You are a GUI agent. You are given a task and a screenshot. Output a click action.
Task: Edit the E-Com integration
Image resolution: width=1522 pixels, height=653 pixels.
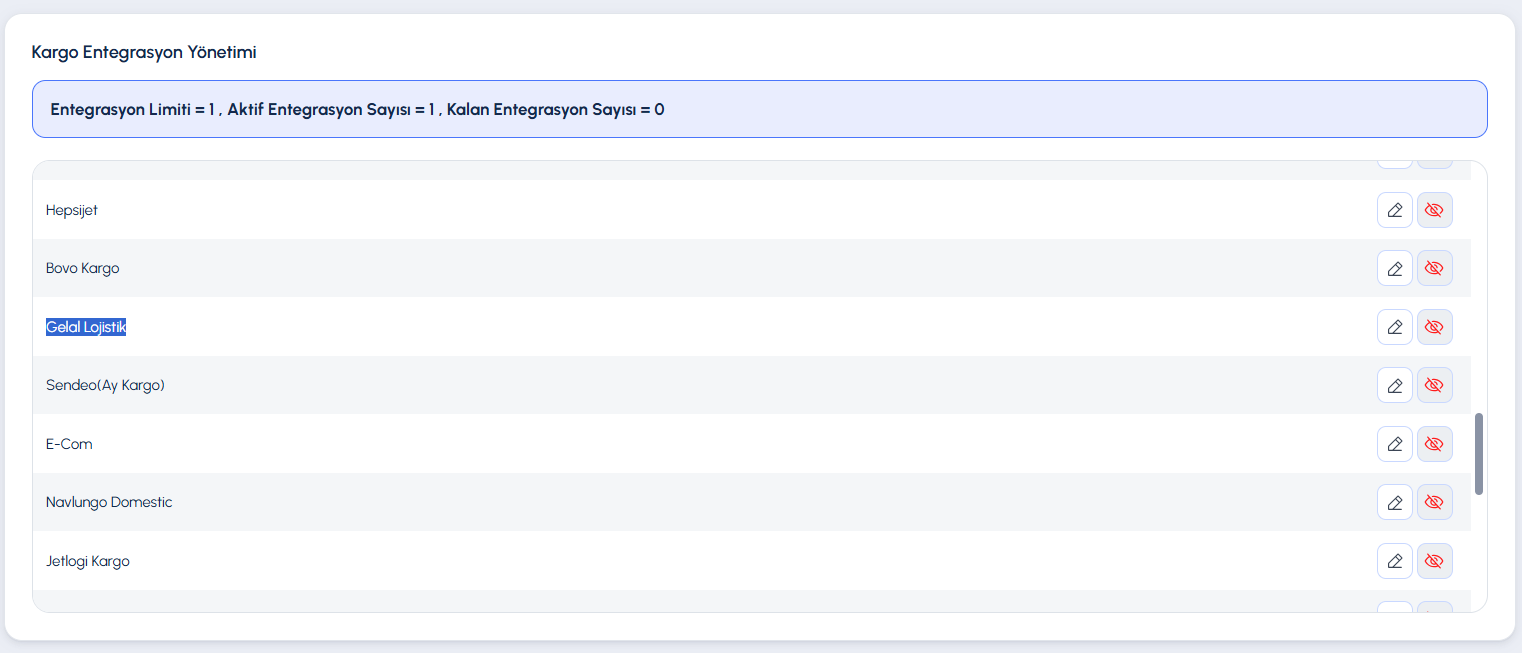coord(1394,444)
